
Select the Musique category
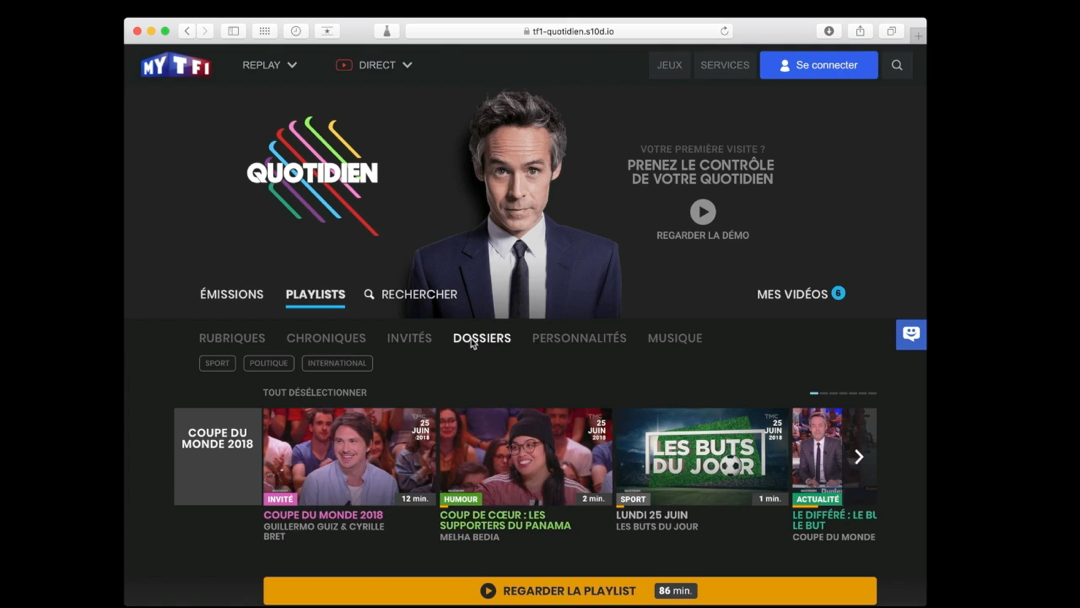[675, 338]
